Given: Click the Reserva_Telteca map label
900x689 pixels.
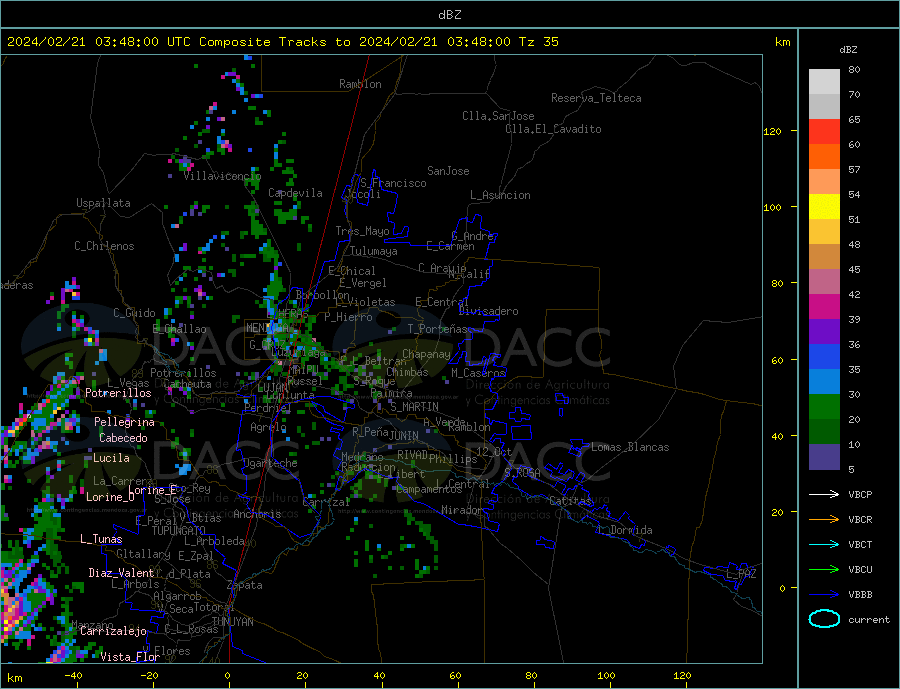Looking at the screenshot, I should click(x=596, y=98).
